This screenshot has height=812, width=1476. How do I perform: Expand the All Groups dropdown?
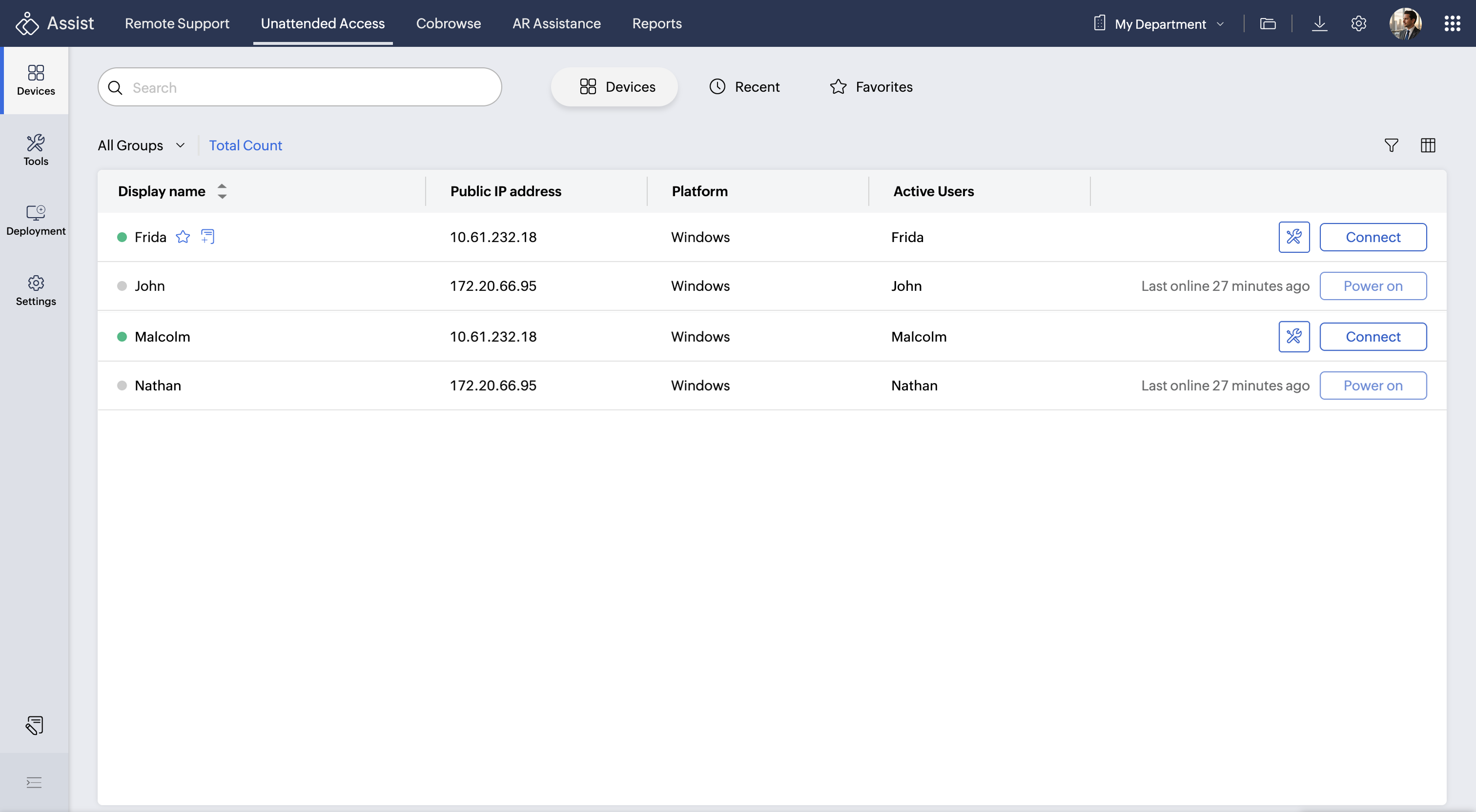141,145
